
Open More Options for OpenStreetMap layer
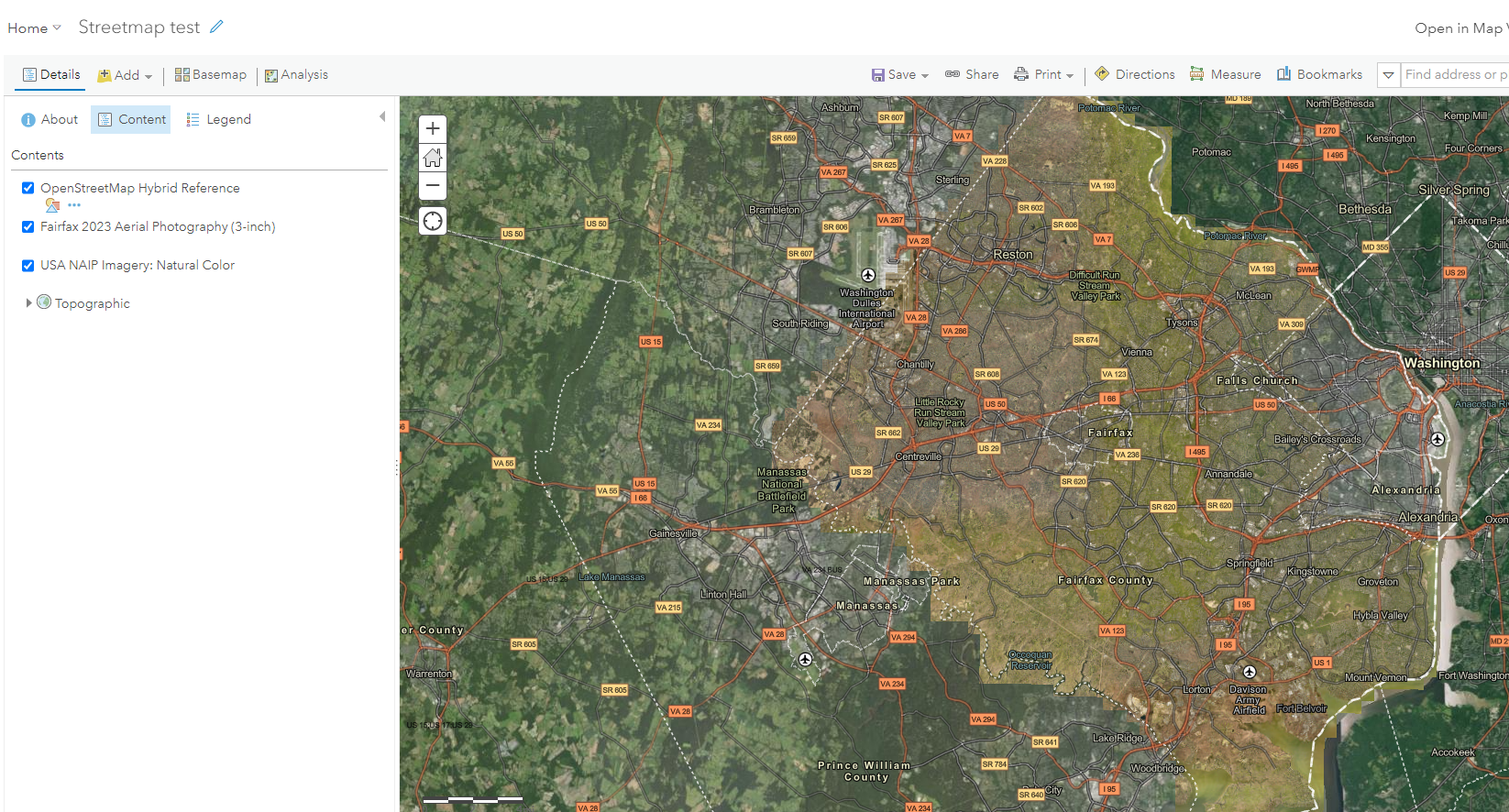(x=74, y=205)
